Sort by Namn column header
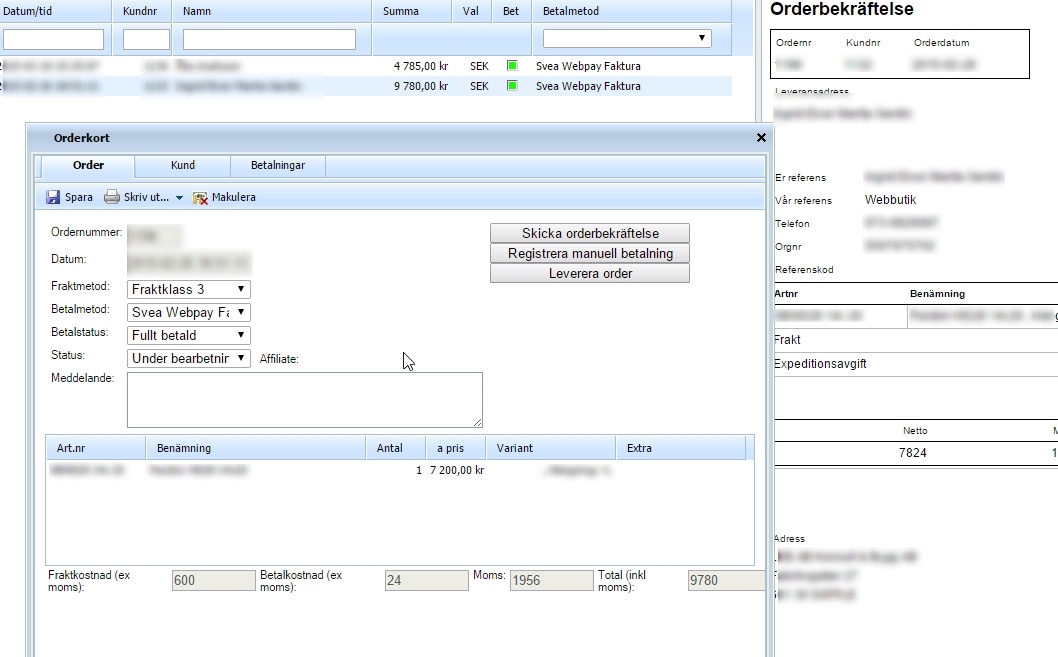Image resolution: width=1058 pixels, height=657 pixels. pos(272,11)
